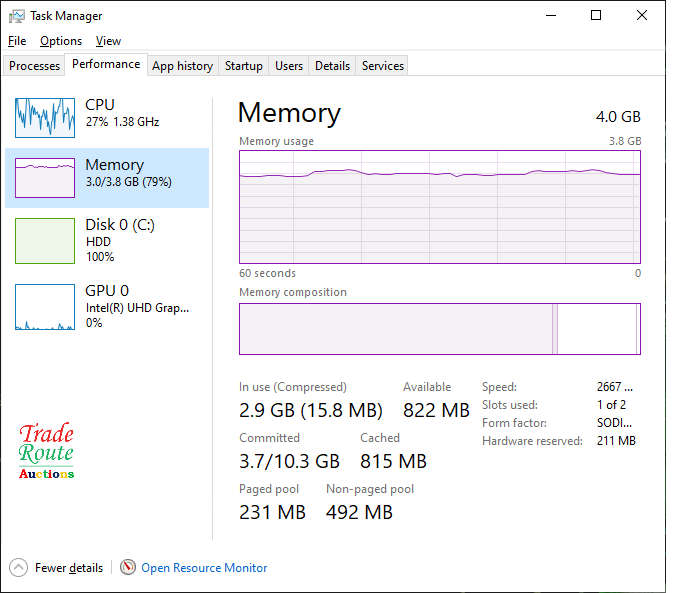Switch to the App history tab
Viewport: 674px width, 593px height.
coord(182,66)
